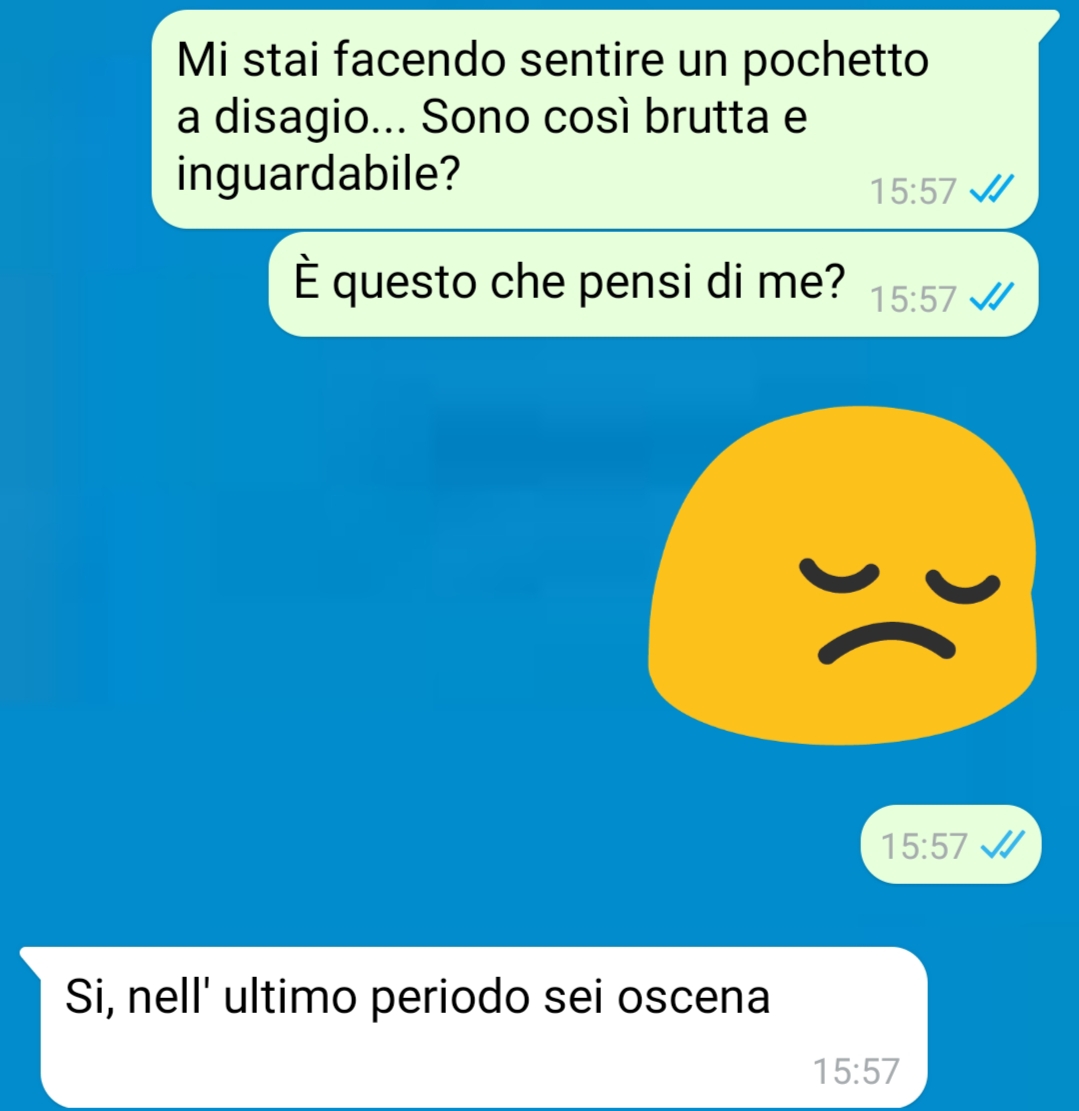1079x1111 pixels.
Task: Tap the read checkmarks on the 'inguardabile?' message
Action: (x=992, y=189)
